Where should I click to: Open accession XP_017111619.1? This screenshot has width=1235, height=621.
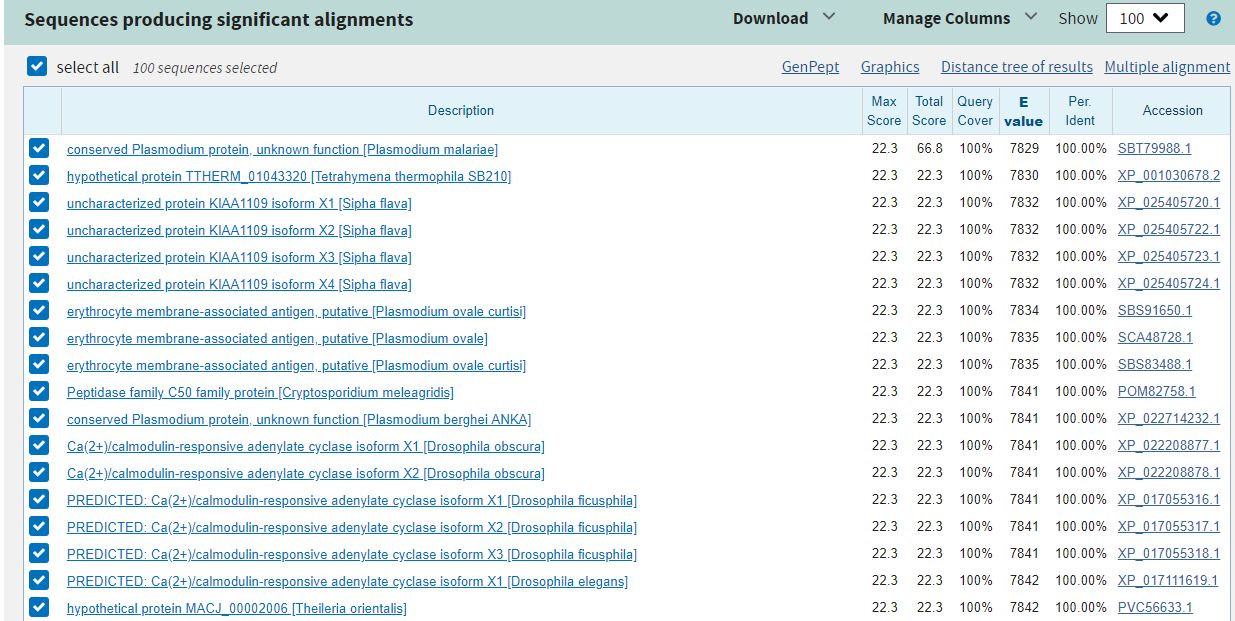coord(1169,580)
